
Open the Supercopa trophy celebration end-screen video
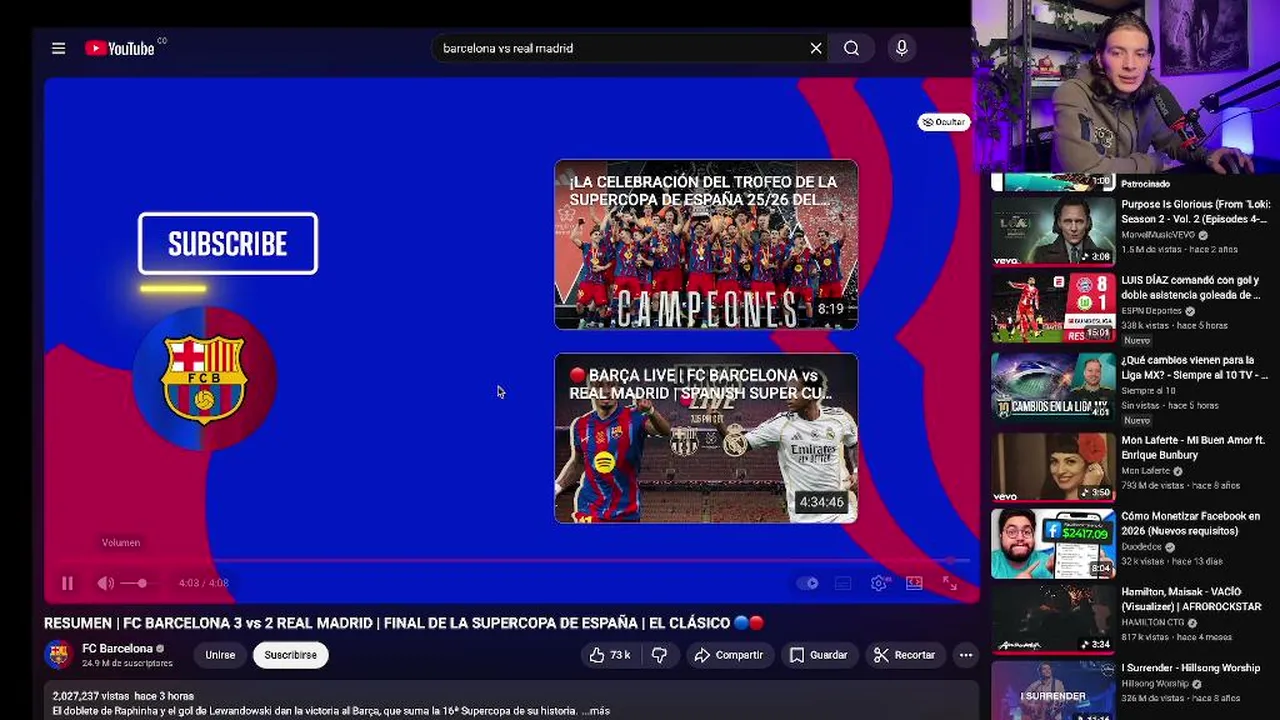[x=706, y=245]
